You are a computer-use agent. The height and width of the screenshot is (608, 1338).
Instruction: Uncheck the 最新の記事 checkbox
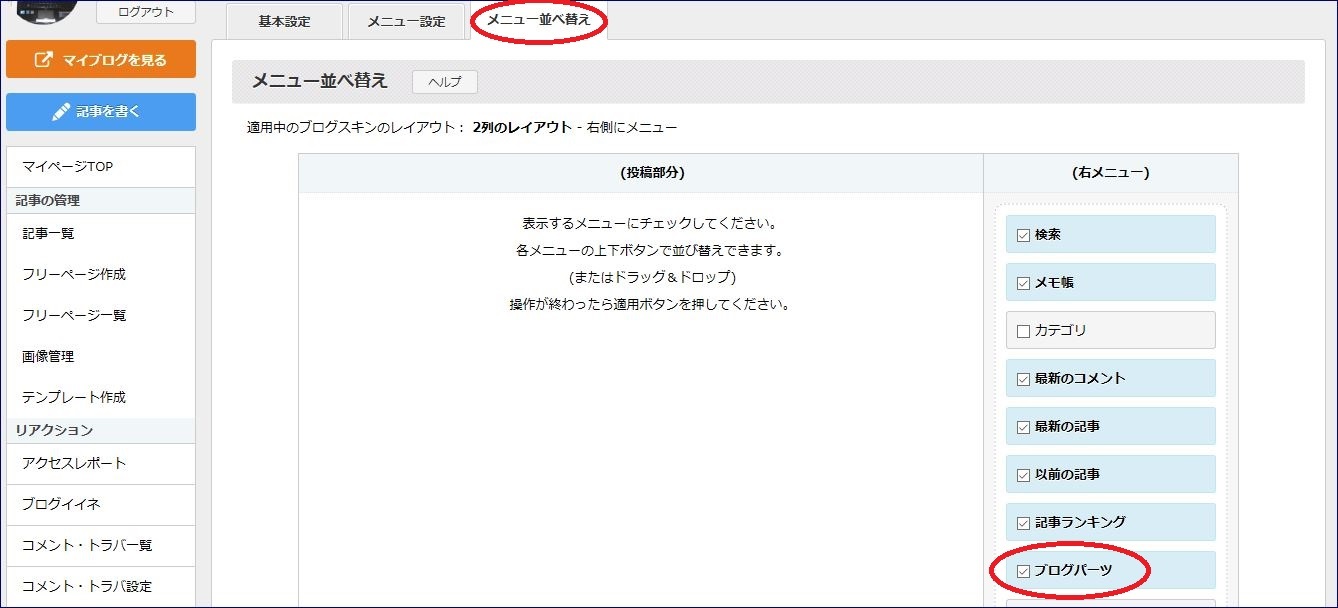1023,427
